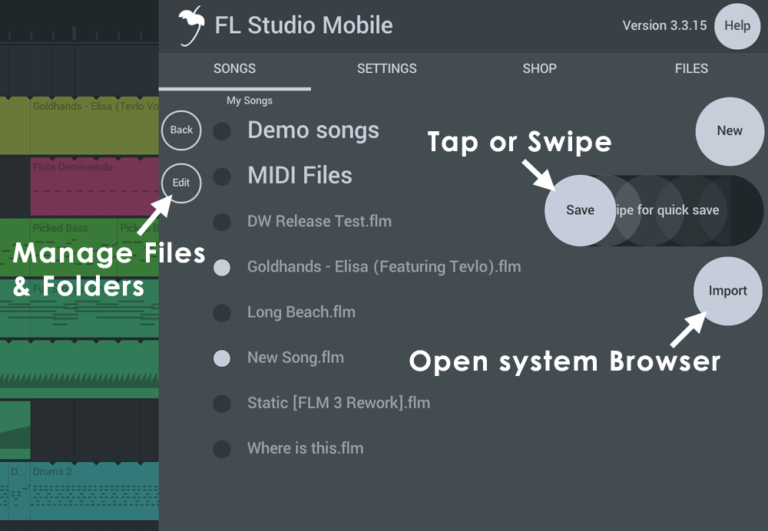Select the Drums 2 clip in playlist
The width and height of the screenshot is (768, 531).
coord(95,491)
